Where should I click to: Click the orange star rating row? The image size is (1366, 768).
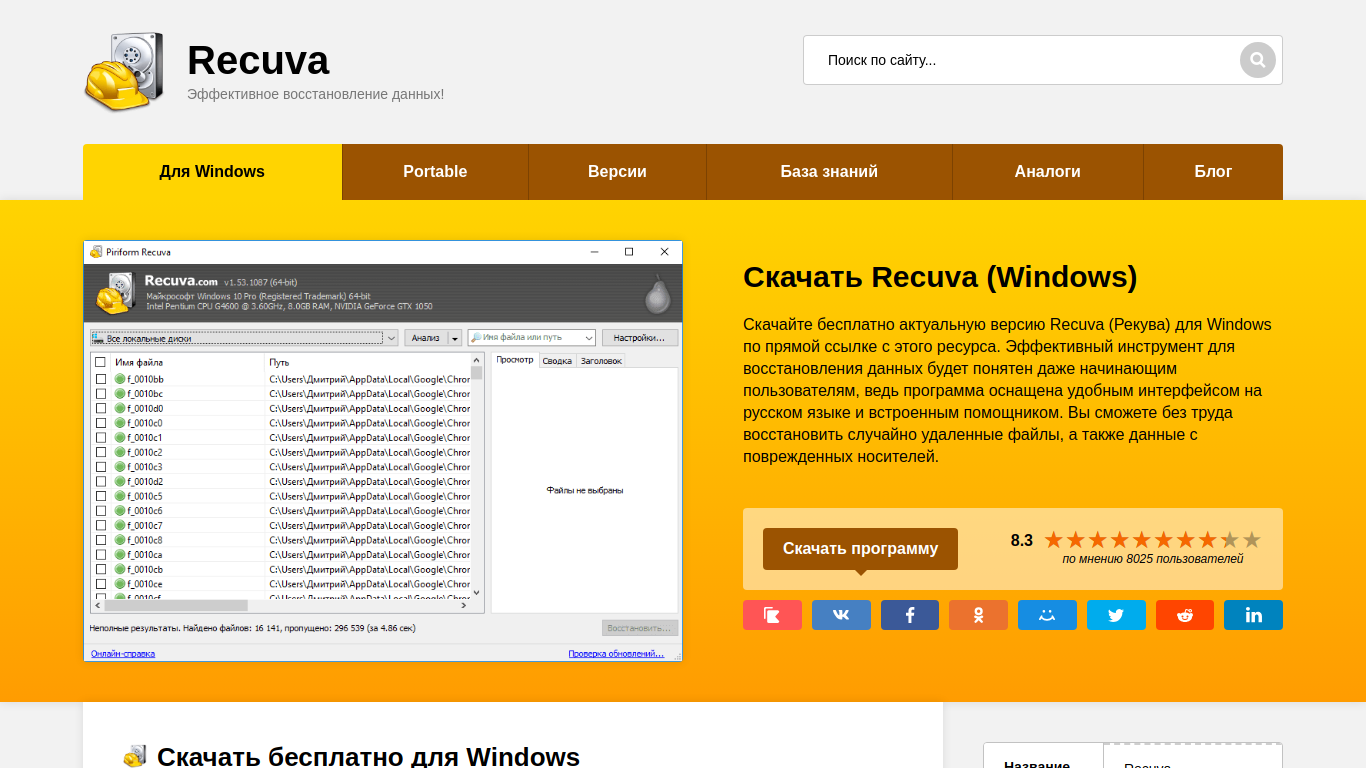pyautogui.click(x=1152, y=540)
